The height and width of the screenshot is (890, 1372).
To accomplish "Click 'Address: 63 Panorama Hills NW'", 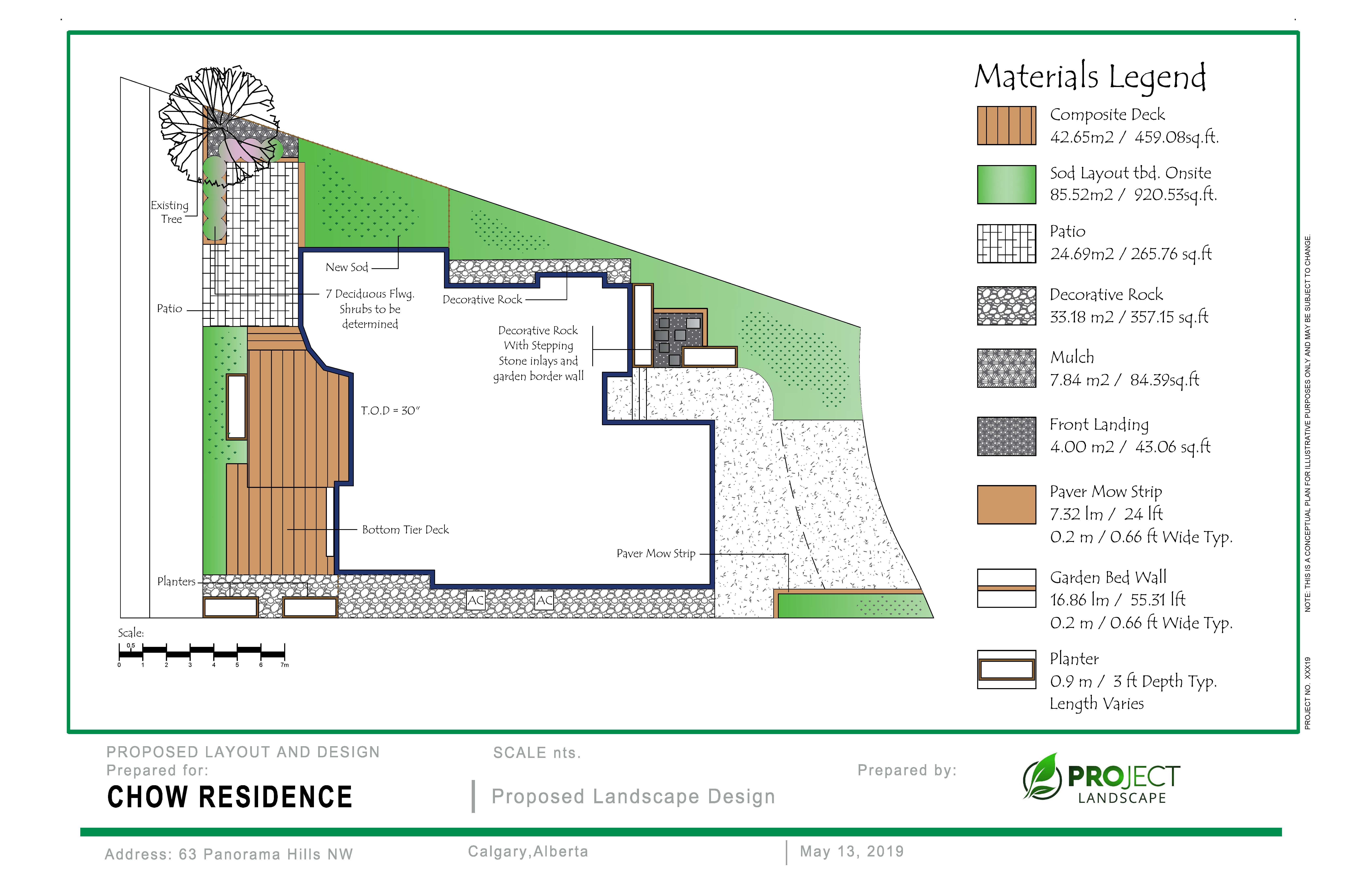I will pos(229,854).
